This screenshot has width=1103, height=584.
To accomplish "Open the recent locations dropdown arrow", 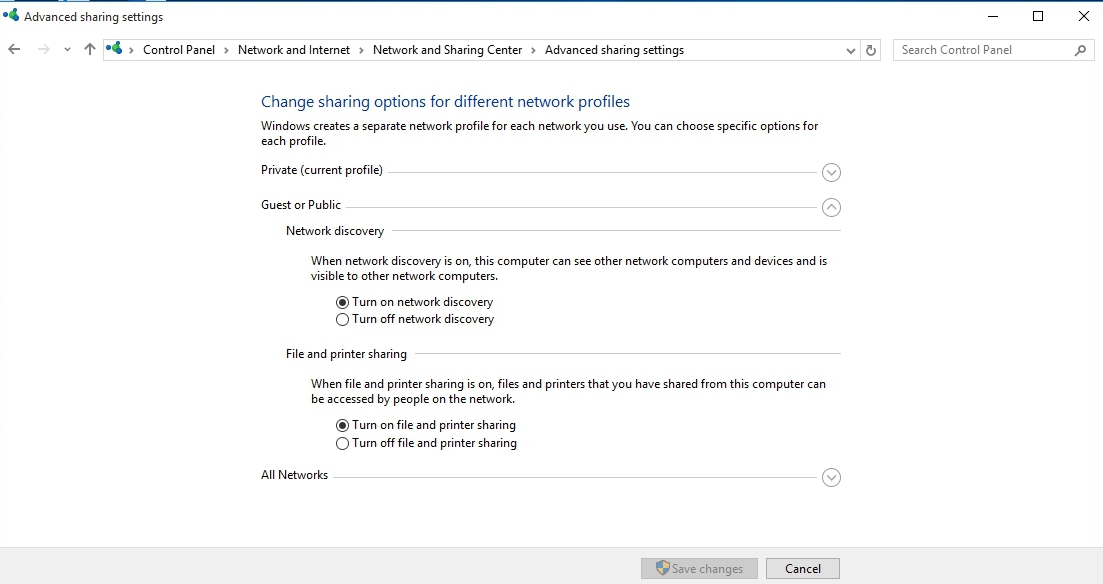I will tap(67, 50).
